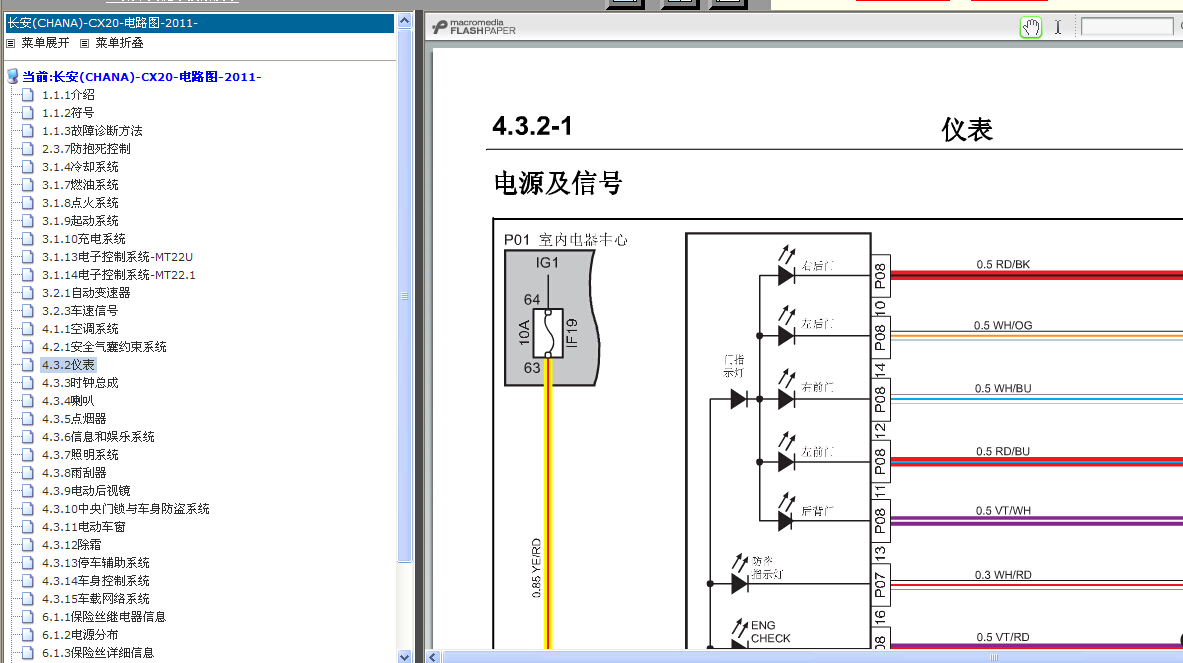Open 4.3.5点烟器 page
1183x663 pixels.
click(x=74, y=419)
